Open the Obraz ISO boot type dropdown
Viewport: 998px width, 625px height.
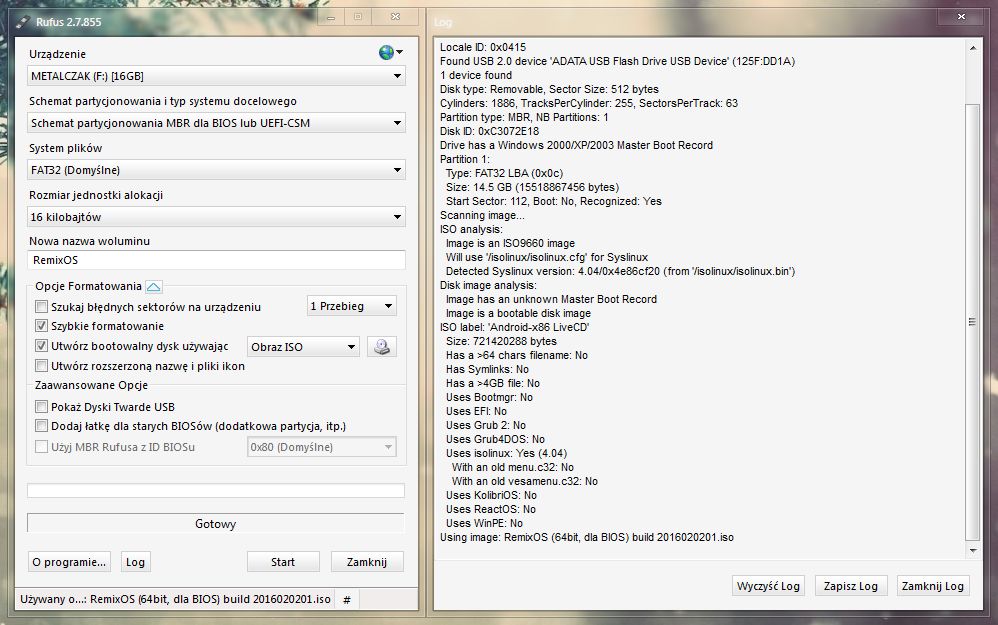(304, 347)
